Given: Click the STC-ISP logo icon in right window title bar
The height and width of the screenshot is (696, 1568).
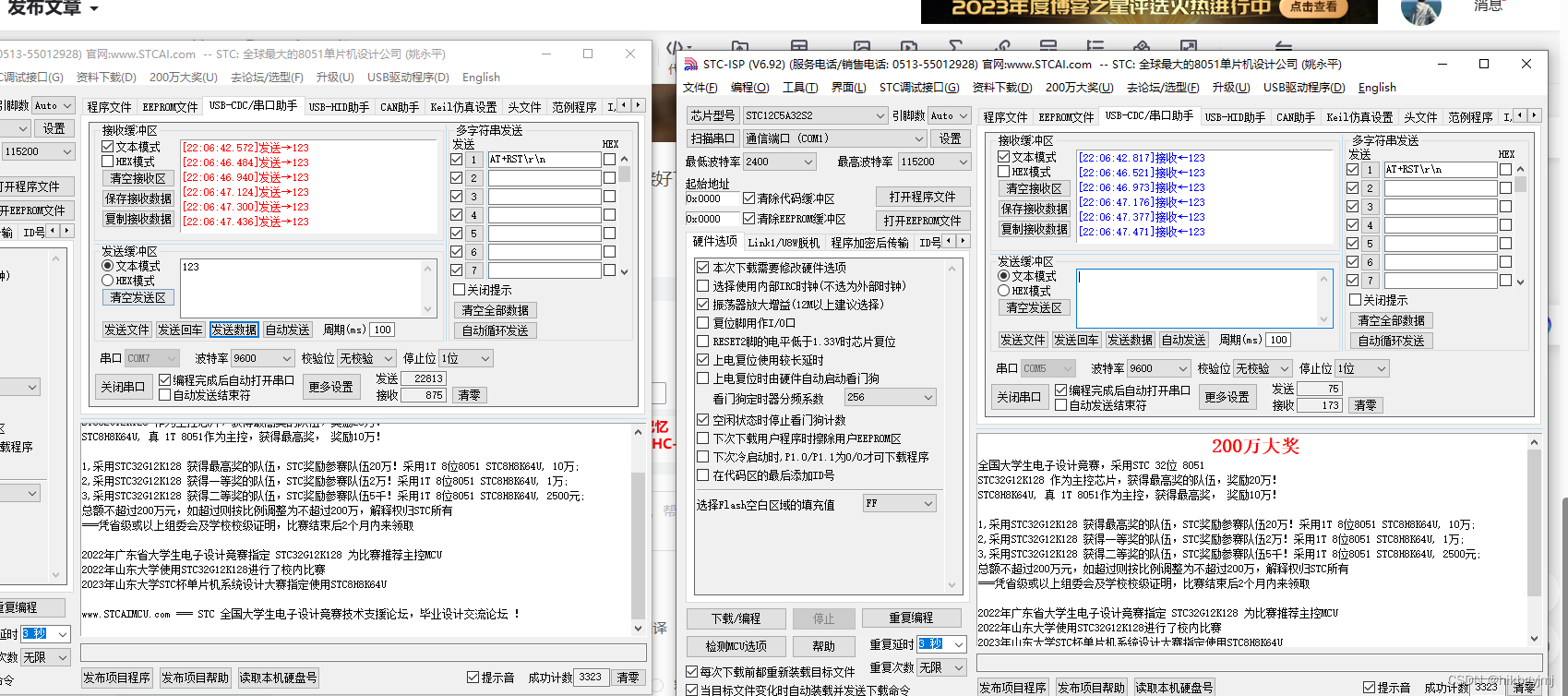Looking at the screenshot, I should tap(690, 64).
